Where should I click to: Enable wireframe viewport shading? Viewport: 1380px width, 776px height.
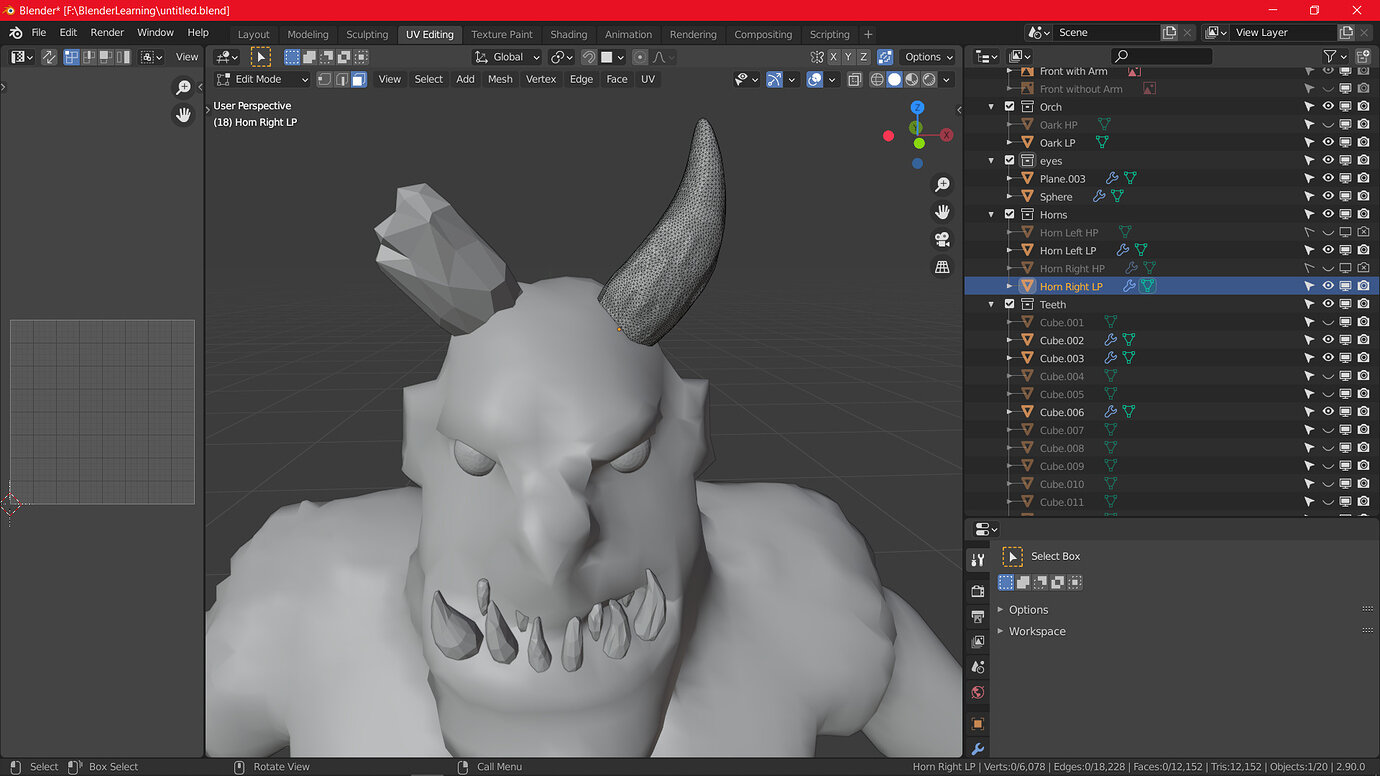(x=877, y=79)
